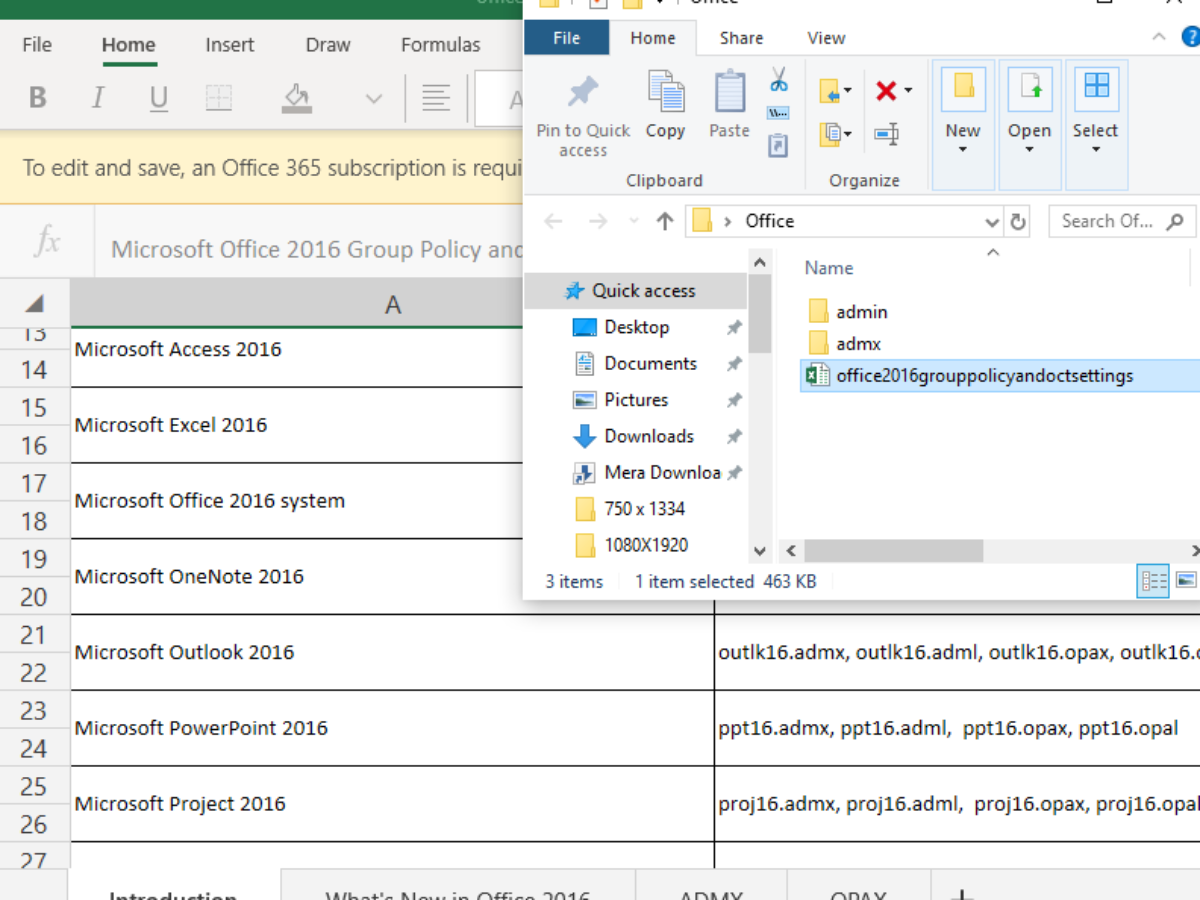The image size is (1200, 900).
Task: Open the File tab in File Explorer
Action: (567, 38)
